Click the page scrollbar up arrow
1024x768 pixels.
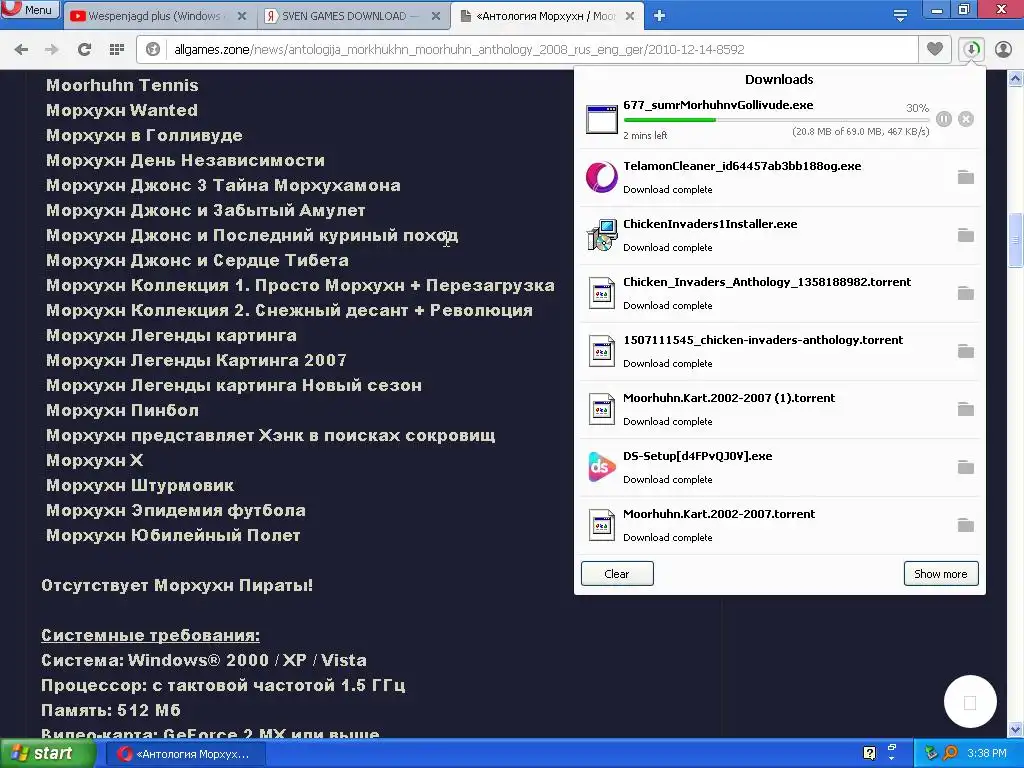[1016, 79]
